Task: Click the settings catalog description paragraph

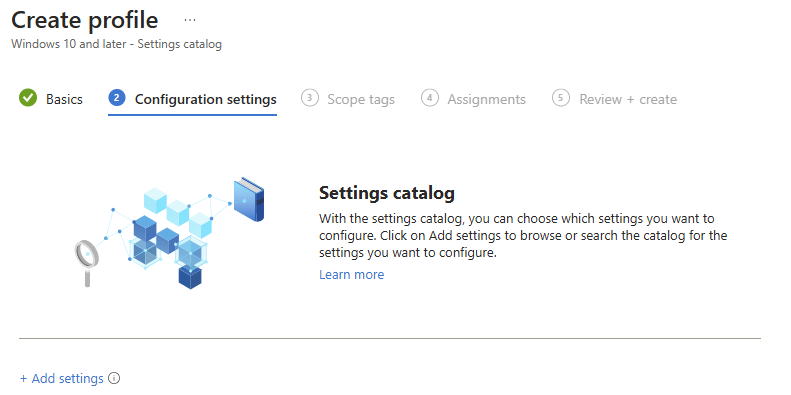Action: point(523,236)
